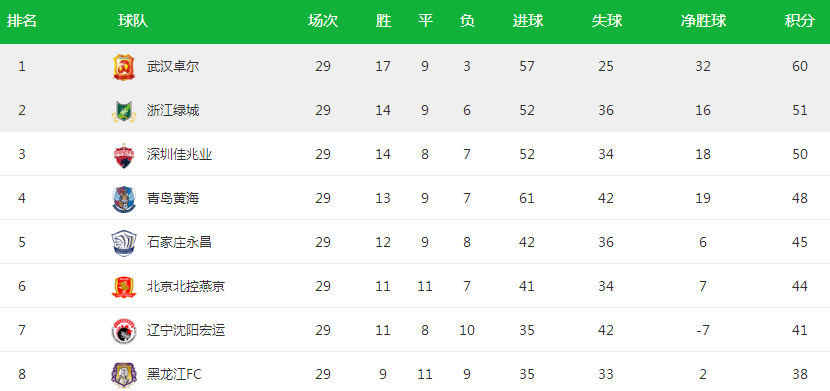Click the 排名 header label

click(x=22, y=21)
